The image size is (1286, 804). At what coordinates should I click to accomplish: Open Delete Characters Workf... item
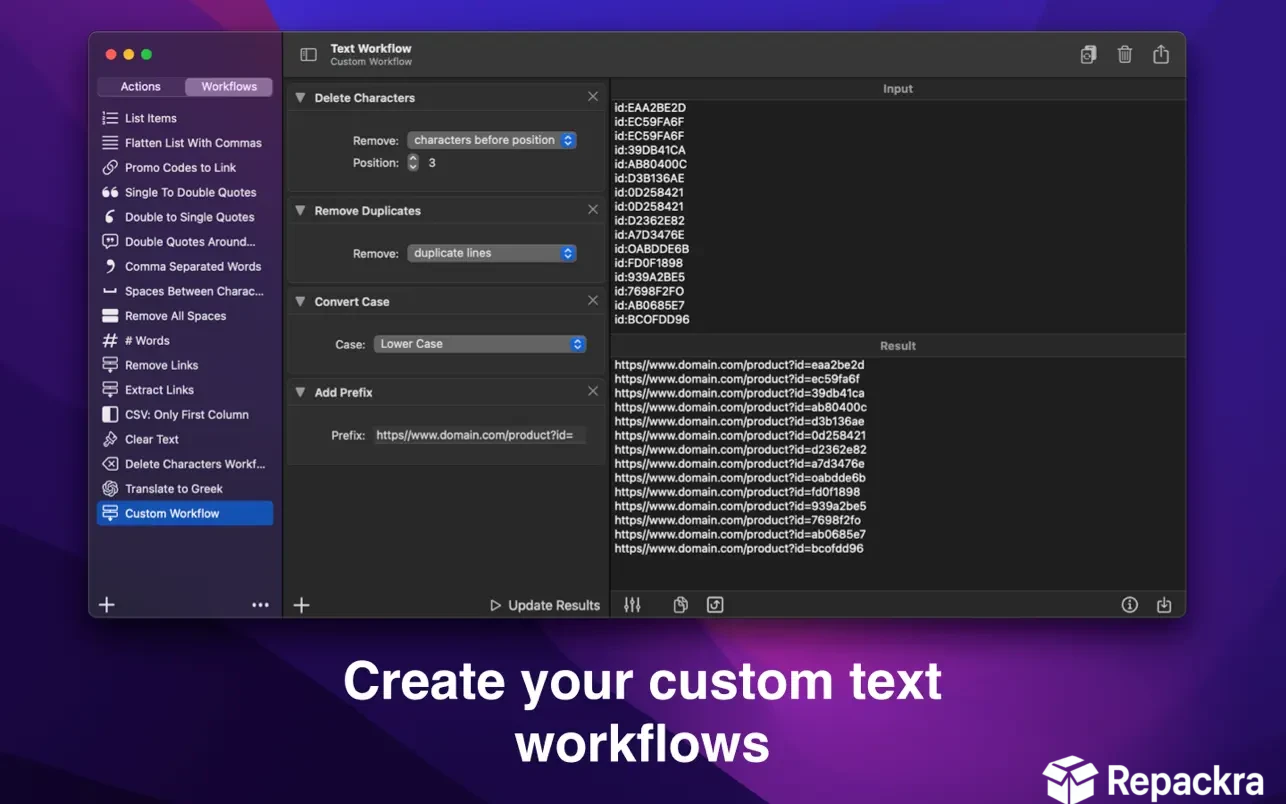pyautogui.click(x=185, y=464)
